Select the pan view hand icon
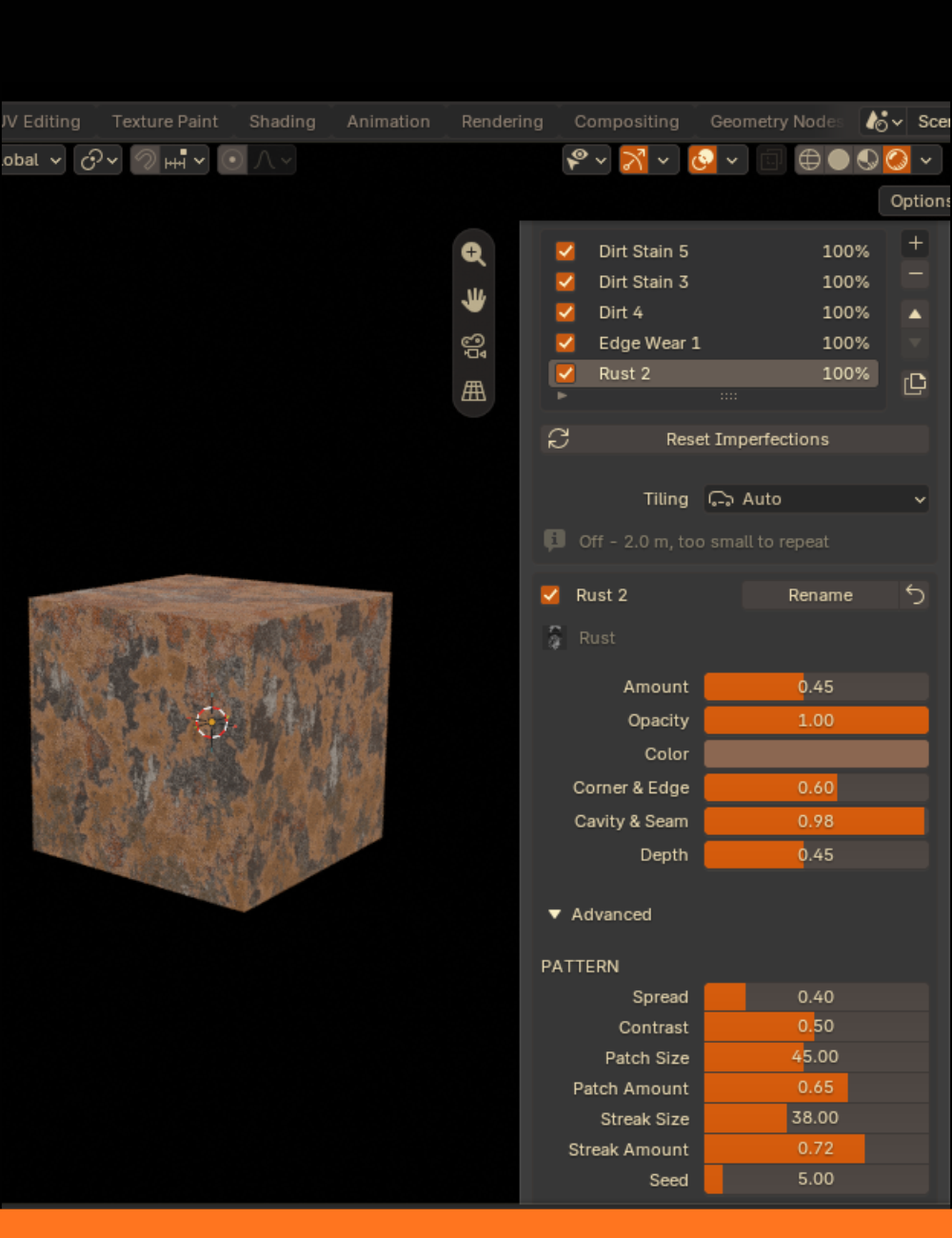This screenshot has height=1238, width=952. pyautogui.click(x=473, y=300)
